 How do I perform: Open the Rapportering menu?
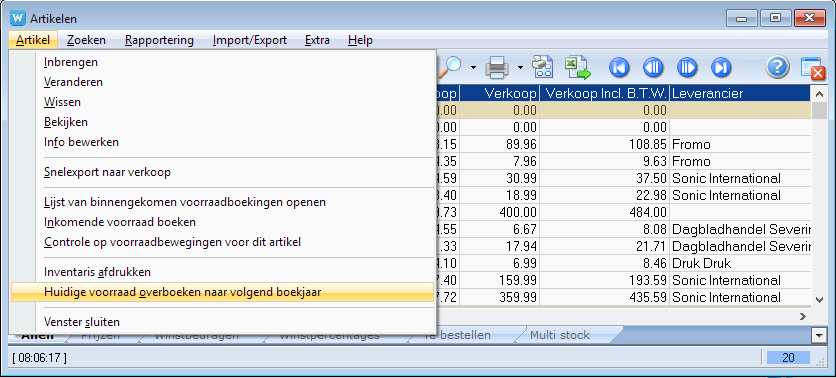point(159,40)
